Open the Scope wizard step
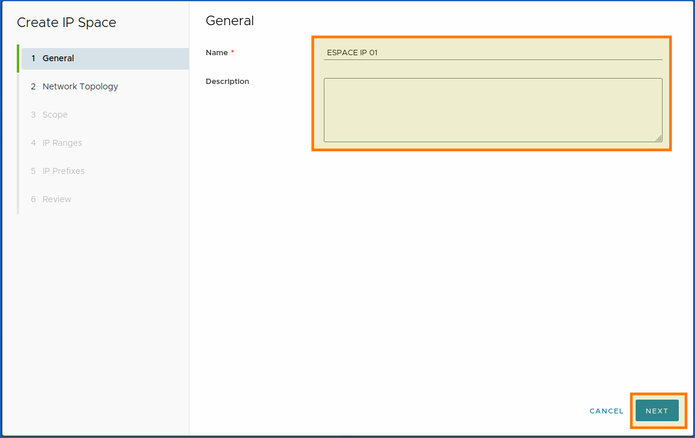 (55, 114)
